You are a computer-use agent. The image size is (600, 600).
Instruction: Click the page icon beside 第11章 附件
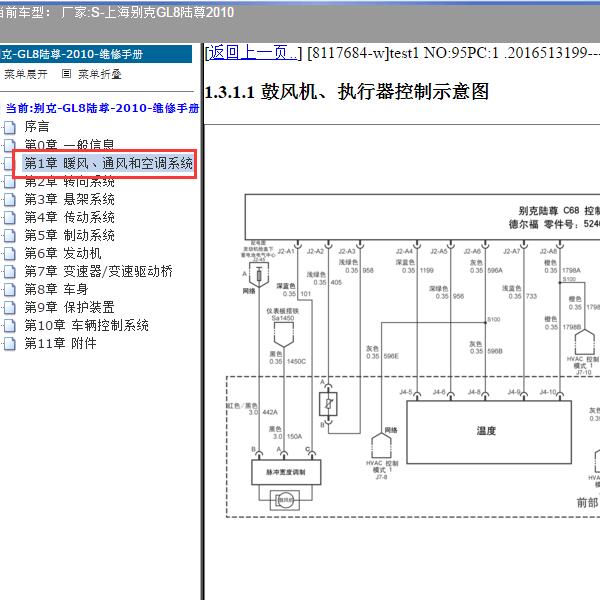coord(9,344)
